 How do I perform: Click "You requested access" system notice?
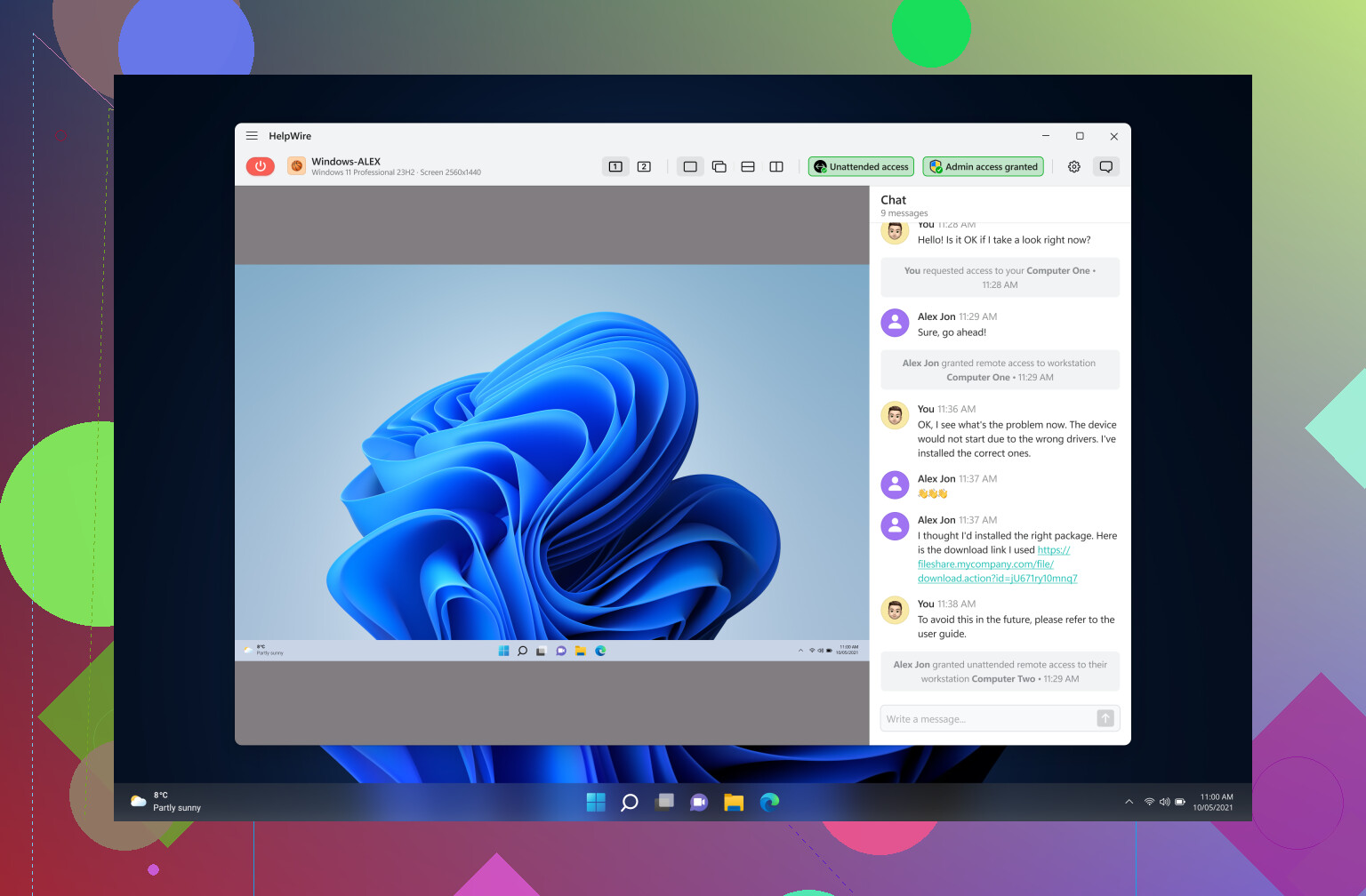[x=1000, y=277]
